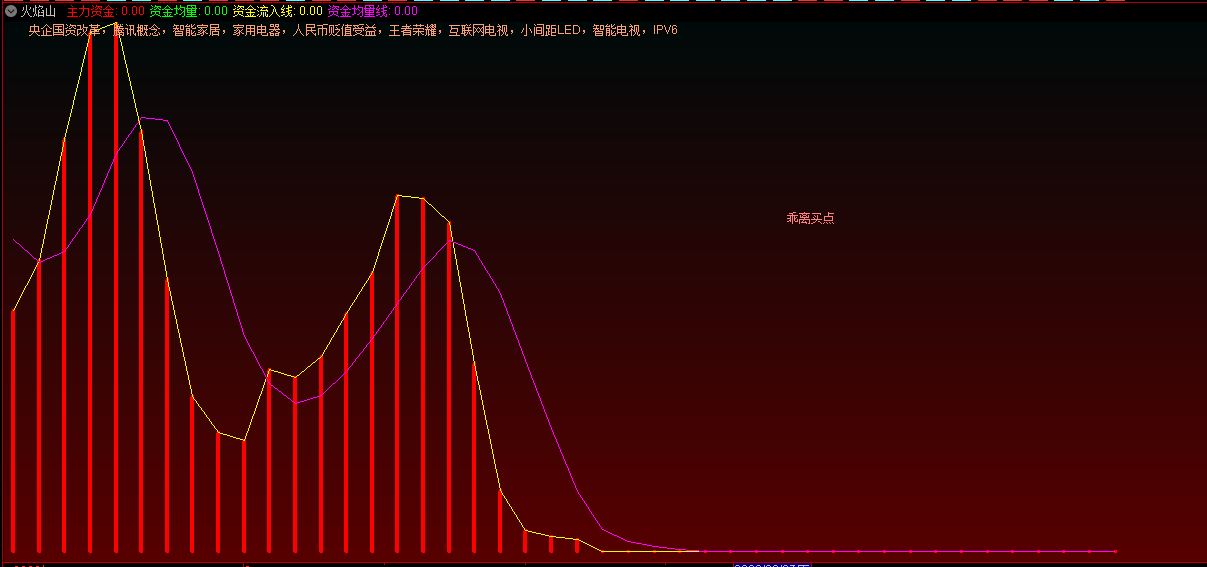
Task: Collapse the 火焰山 indicator dropdown arrow
Action: (11, 11)
